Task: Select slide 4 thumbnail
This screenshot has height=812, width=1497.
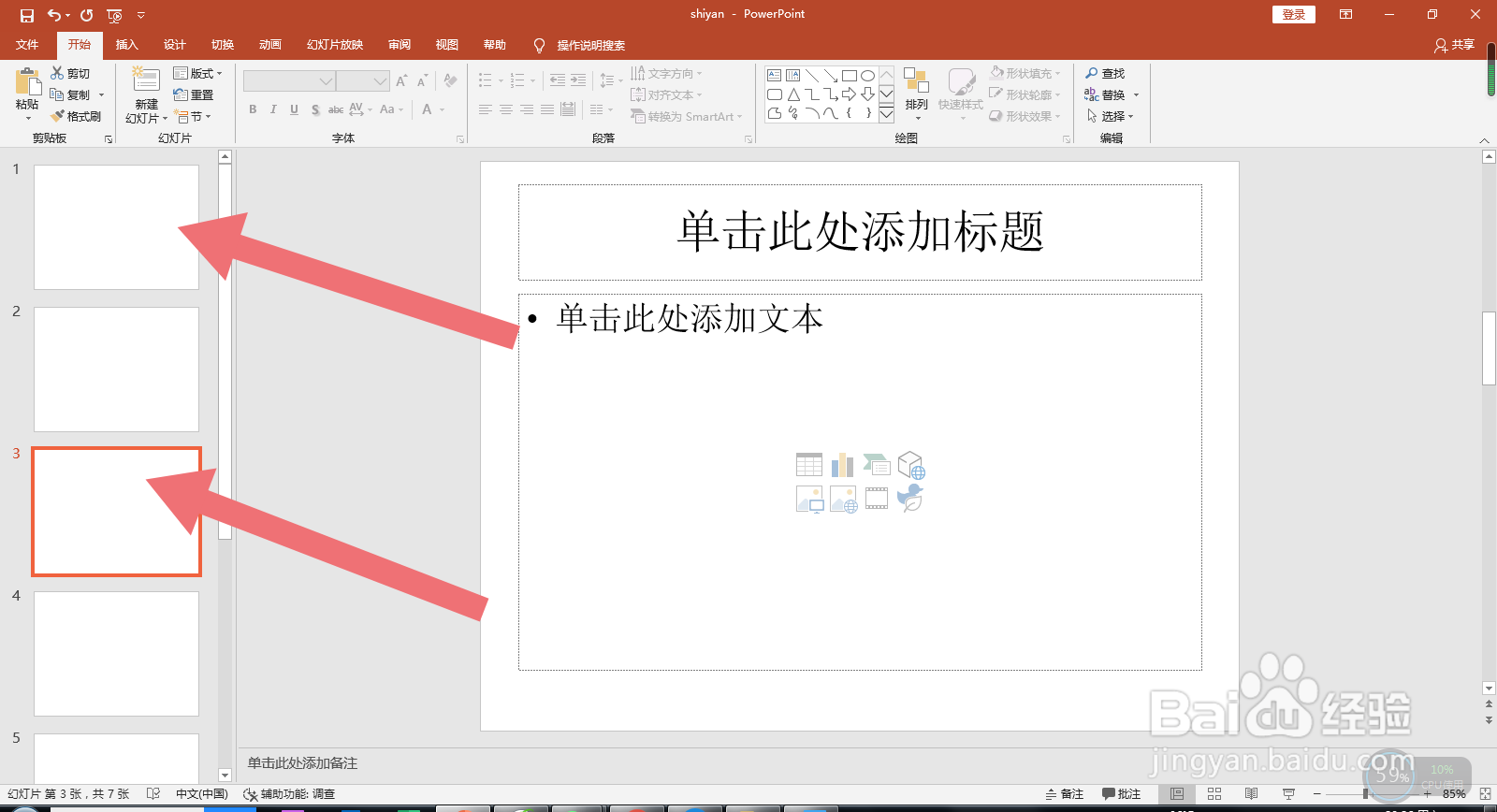Action: point(116,654)
